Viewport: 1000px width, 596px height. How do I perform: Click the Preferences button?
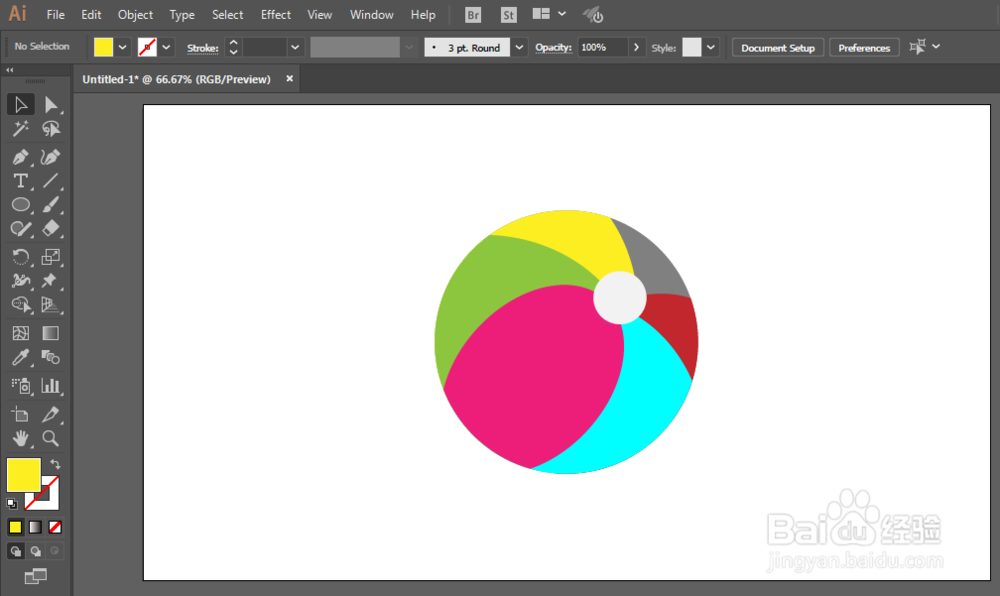[x=864, y=48]
